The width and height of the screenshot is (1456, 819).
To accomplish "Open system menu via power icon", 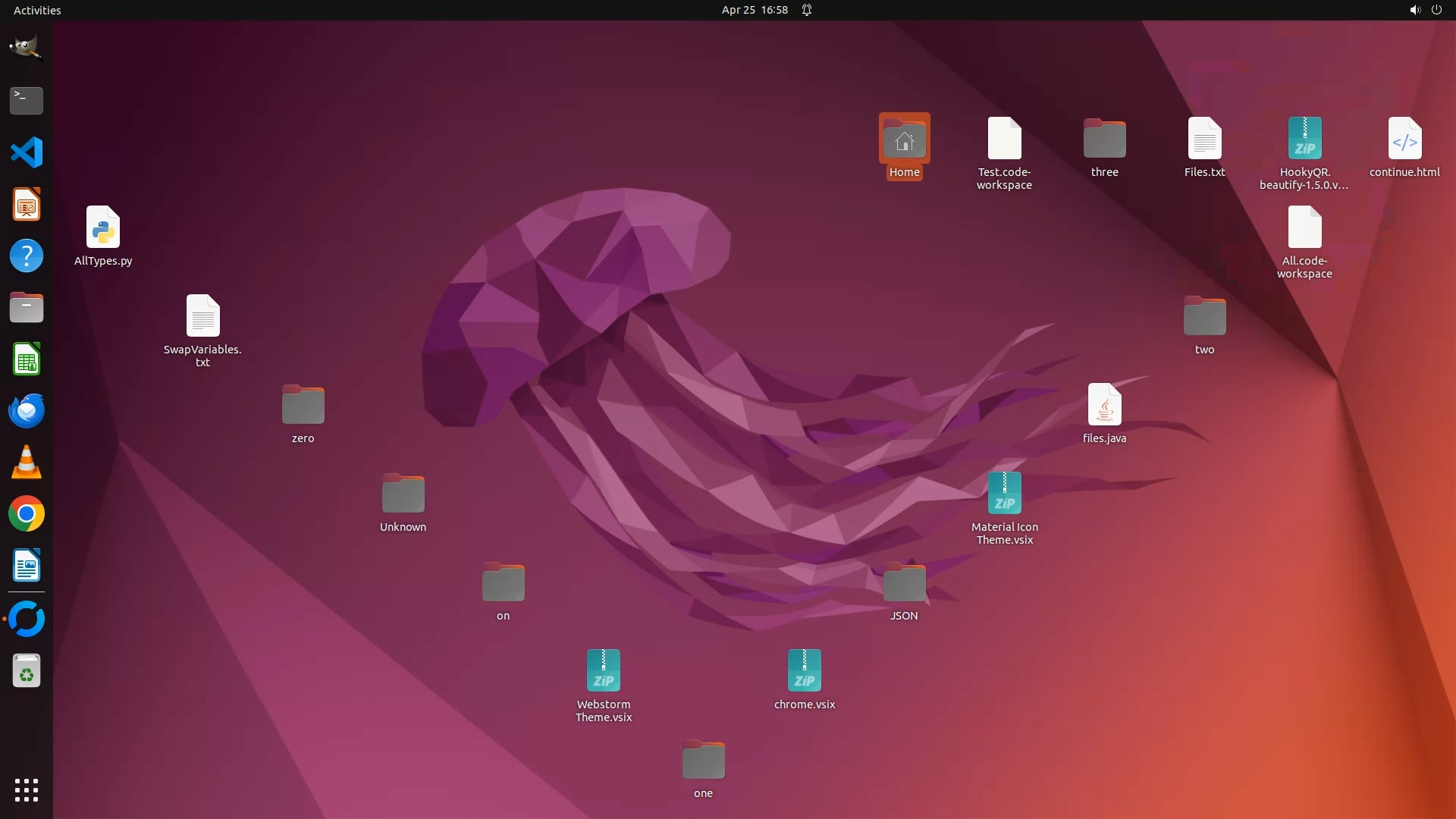I will pyautogui.click(x=1436, y=10).
